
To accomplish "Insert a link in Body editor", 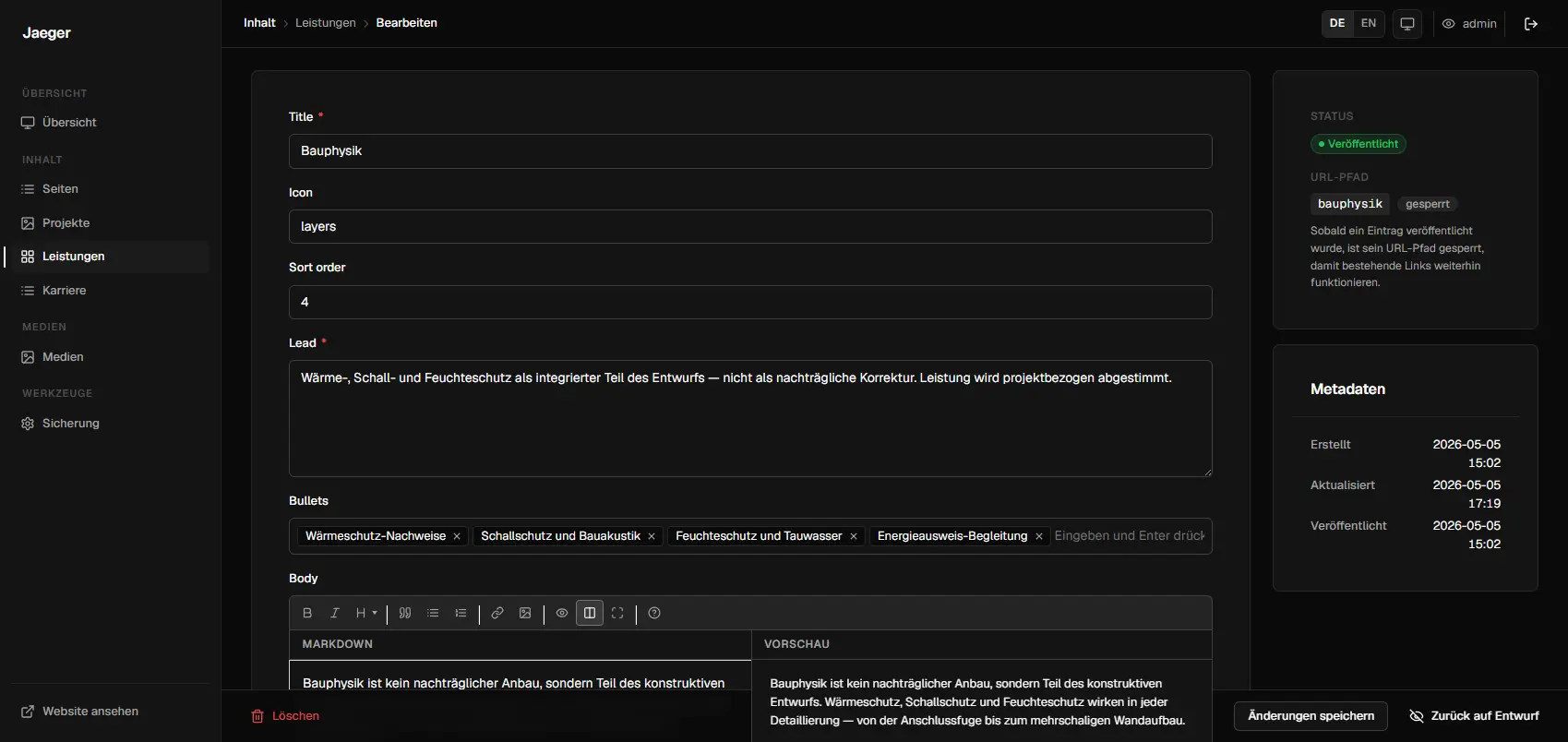I will click(497, 613).
